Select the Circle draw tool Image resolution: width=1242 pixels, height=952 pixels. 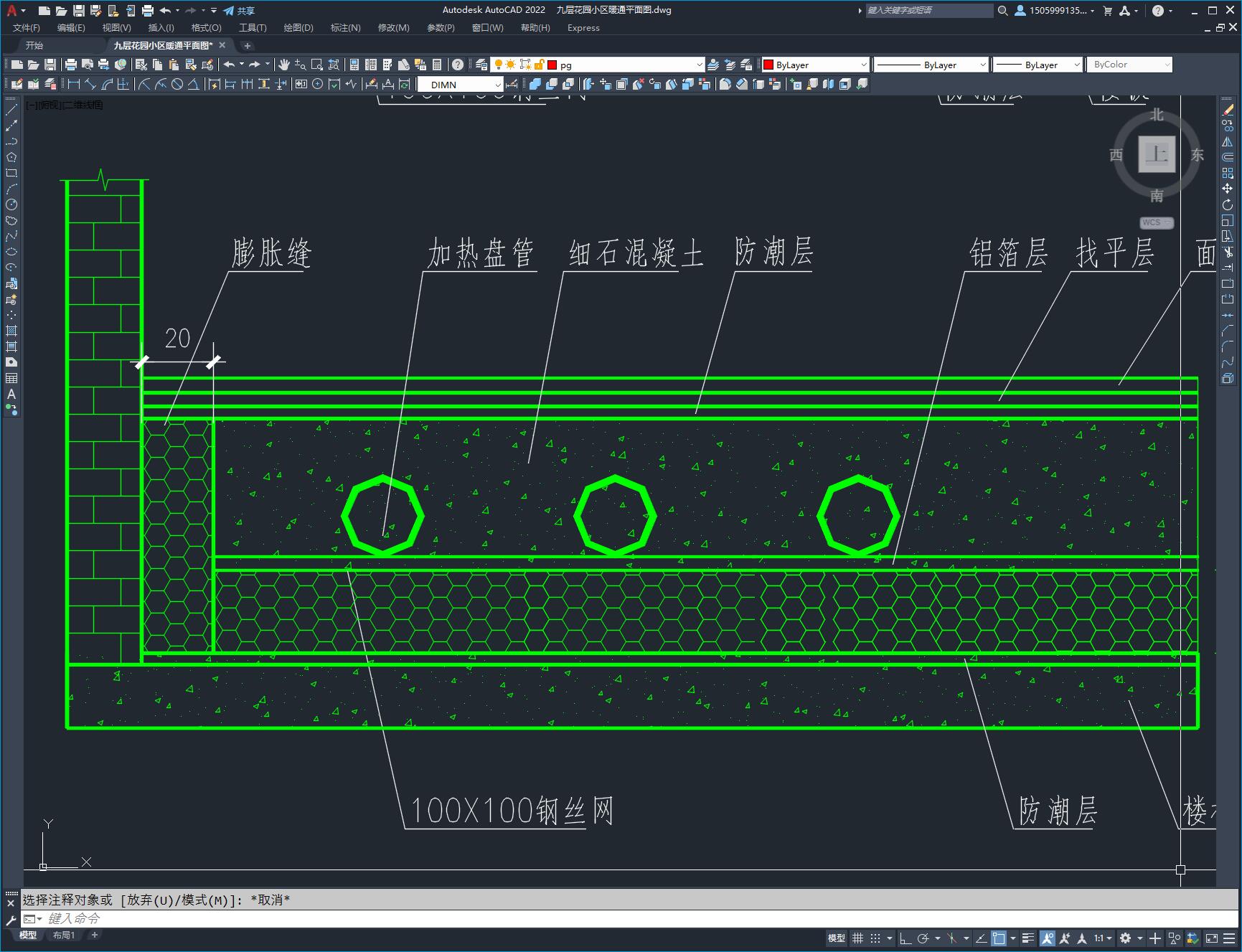coord(11,204)
